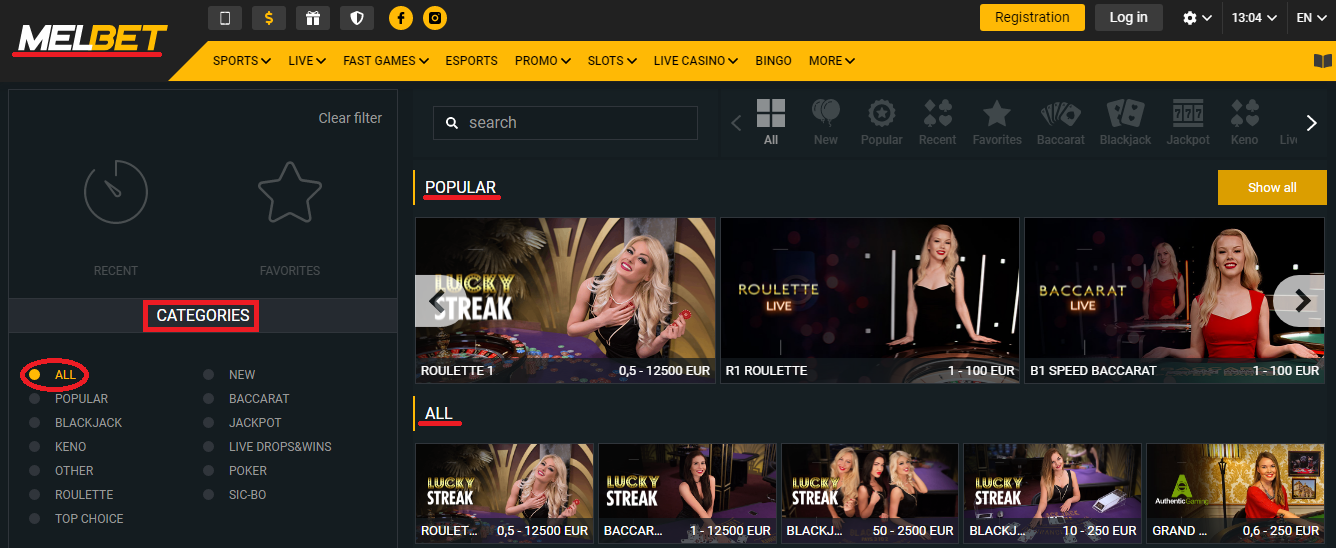Open the Facebook social icon
This screenshot has width=1336, height=548.
pyautogui.click(x=401, y=17)
